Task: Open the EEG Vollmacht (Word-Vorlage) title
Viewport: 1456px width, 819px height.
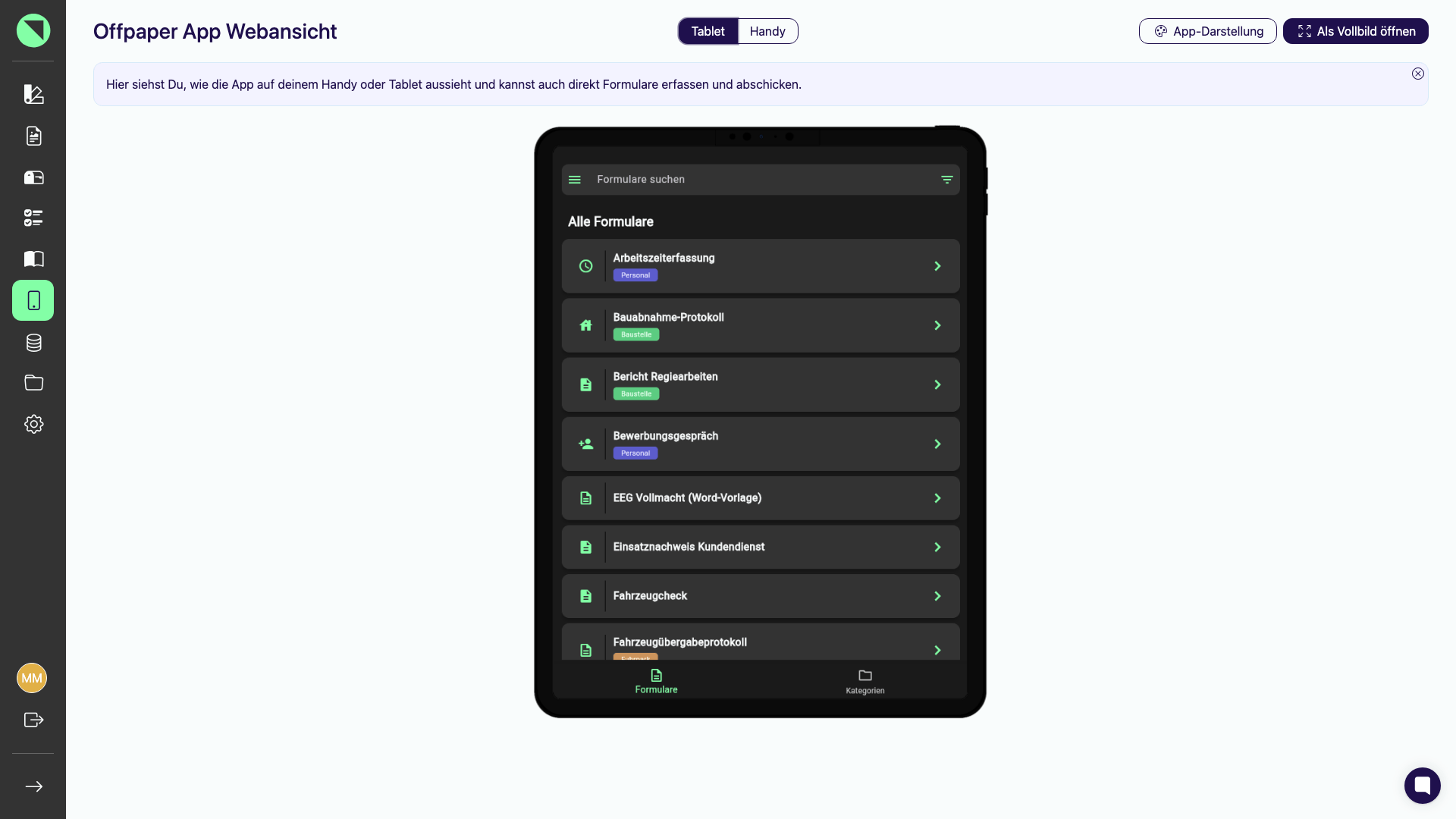Action: tap(687, 497)
